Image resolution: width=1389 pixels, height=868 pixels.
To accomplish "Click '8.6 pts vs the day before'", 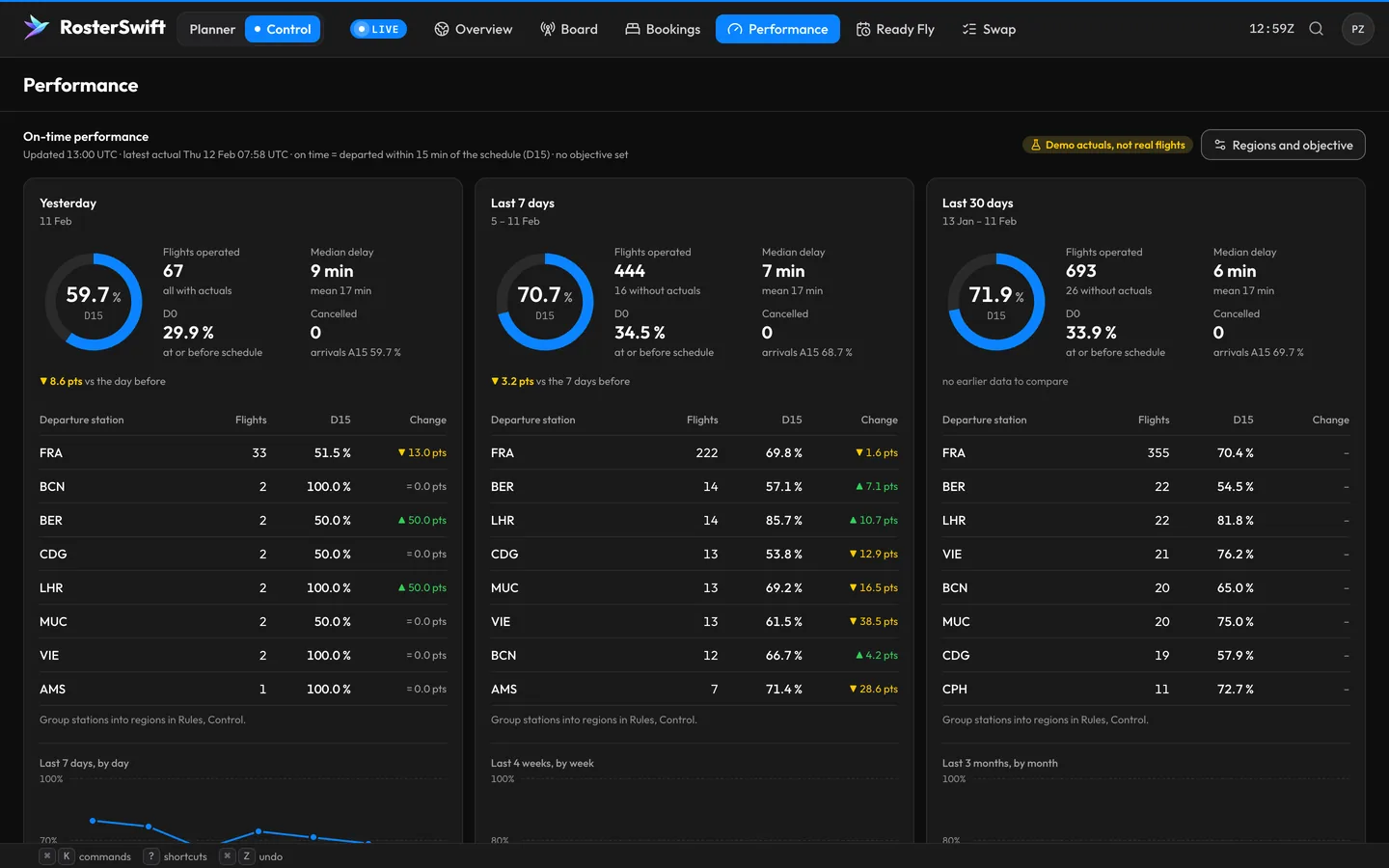I will [102, 381].
